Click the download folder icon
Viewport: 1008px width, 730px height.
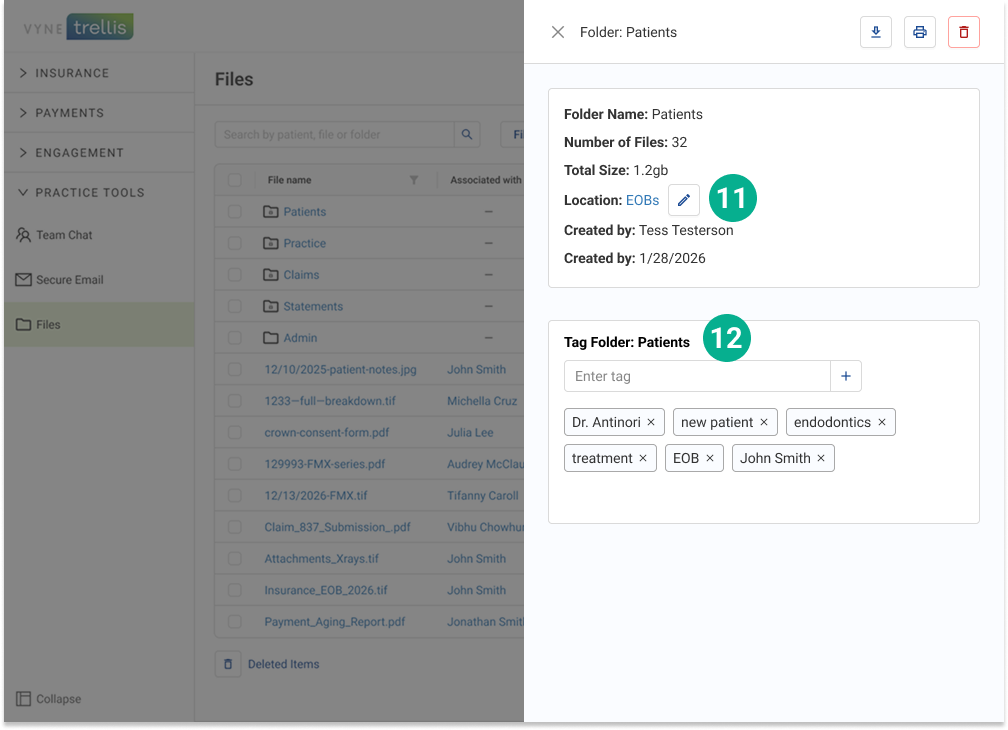[x=875, y=32]
